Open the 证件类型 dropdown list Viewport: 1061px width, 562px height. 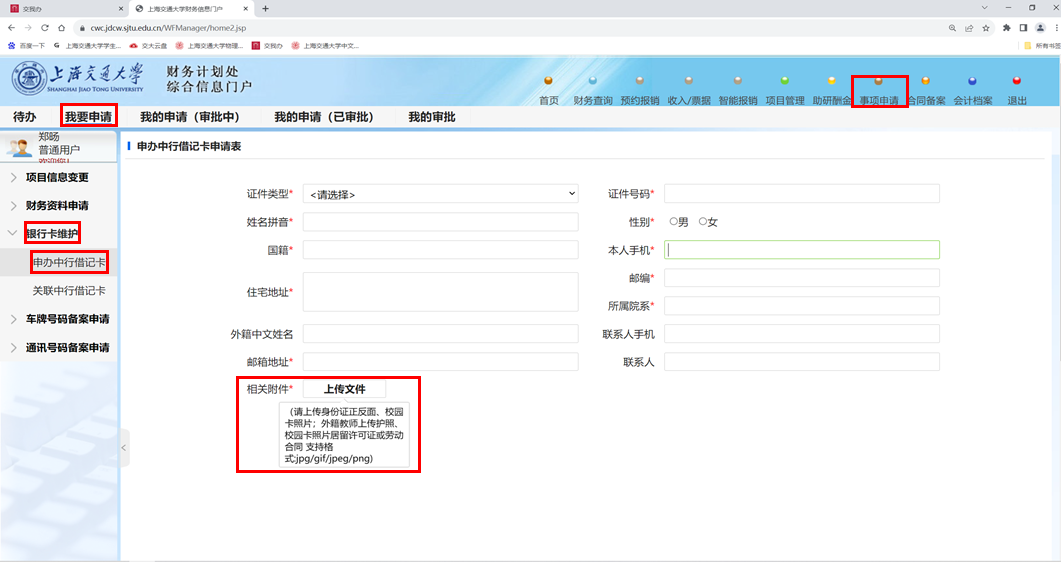(440, 194)
